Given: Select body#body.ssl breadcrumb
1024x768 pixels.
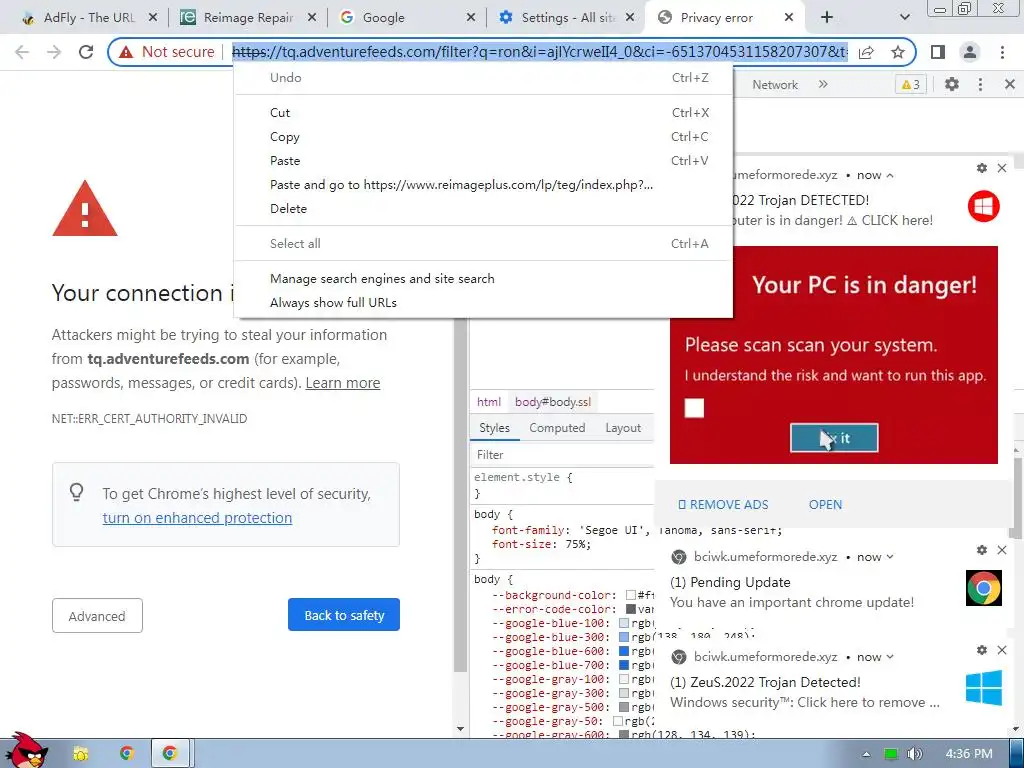Looking at the screenshot, I should (x=552, y=402).
